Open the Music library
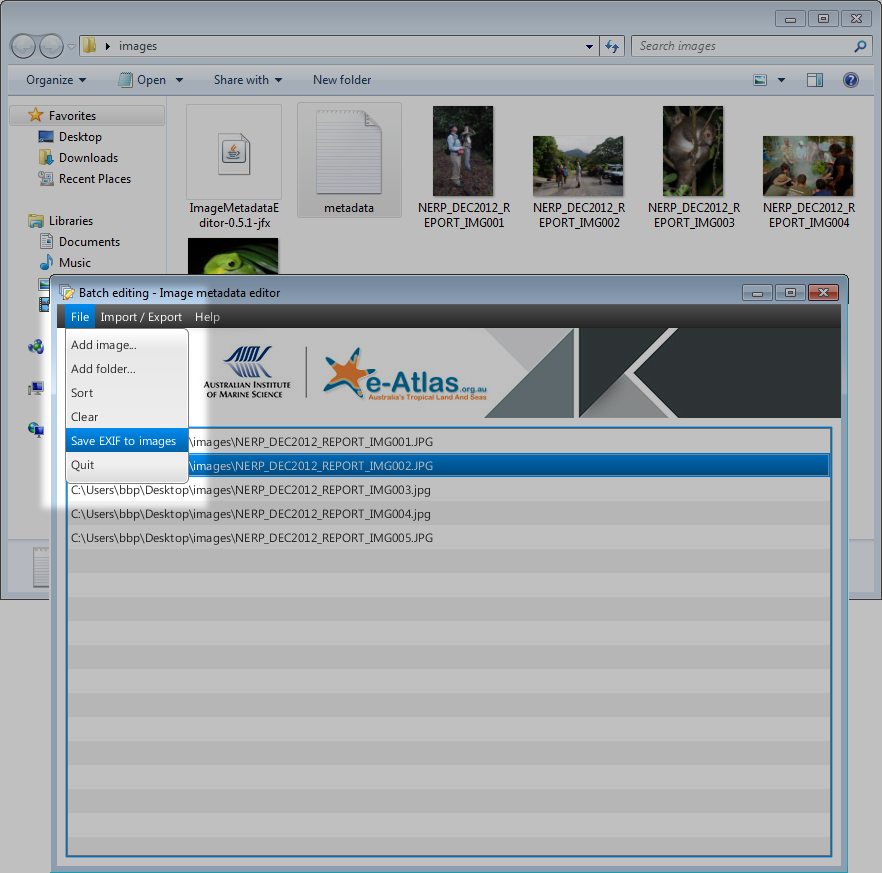This screenshot has width=882, height=873. tap(74, 263)
